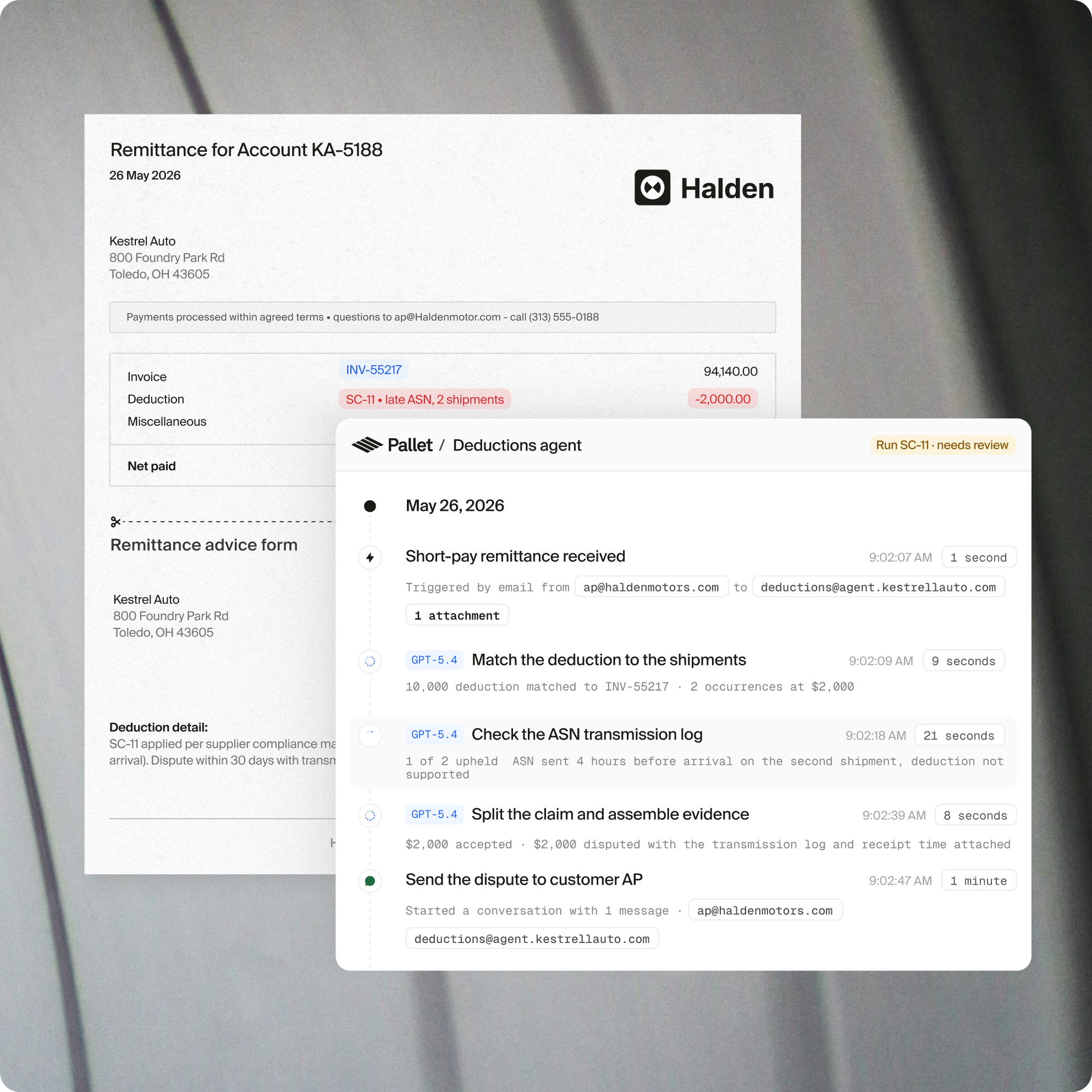
Task: Click the Remittance advice form heading
Action: coord(204,545)
